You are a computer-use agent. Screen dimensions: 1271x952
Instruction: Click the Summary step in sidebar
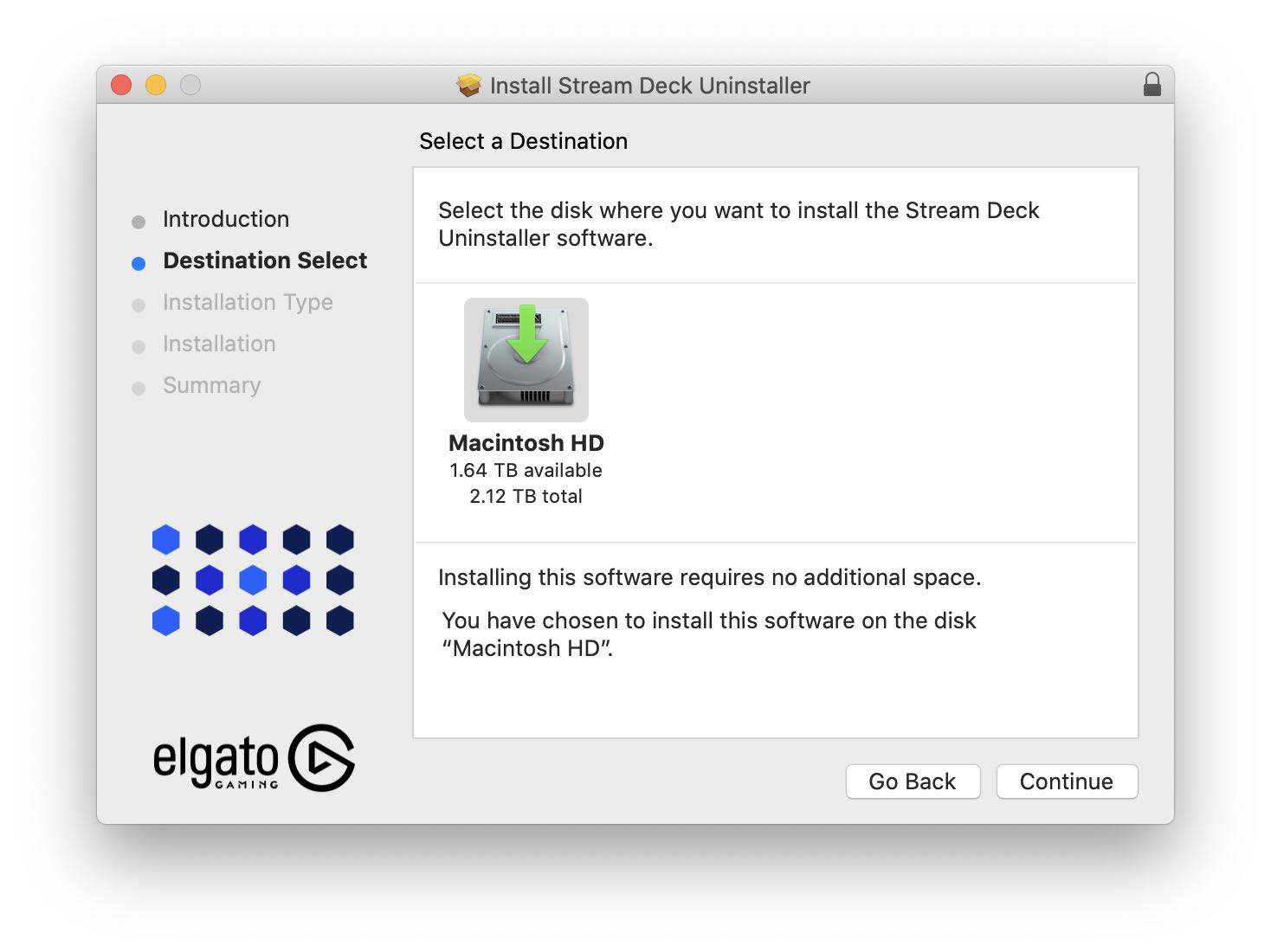tap(211, 385)
